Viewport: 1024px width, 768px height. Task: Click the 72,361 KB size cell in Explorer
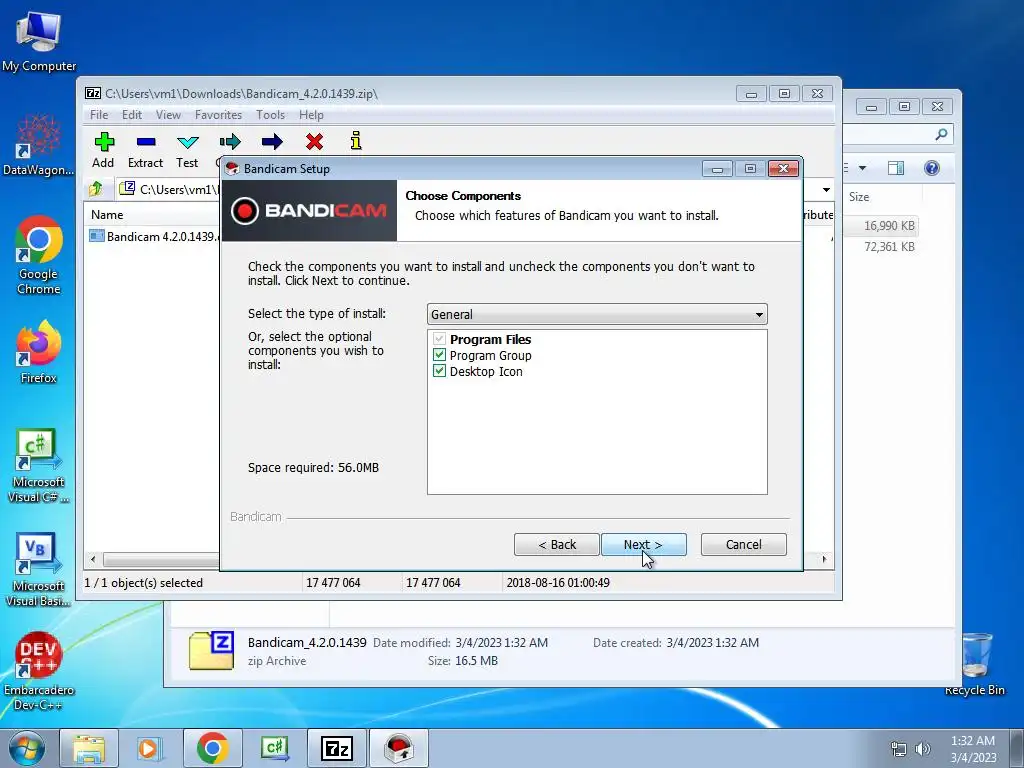tap(889, 247)
